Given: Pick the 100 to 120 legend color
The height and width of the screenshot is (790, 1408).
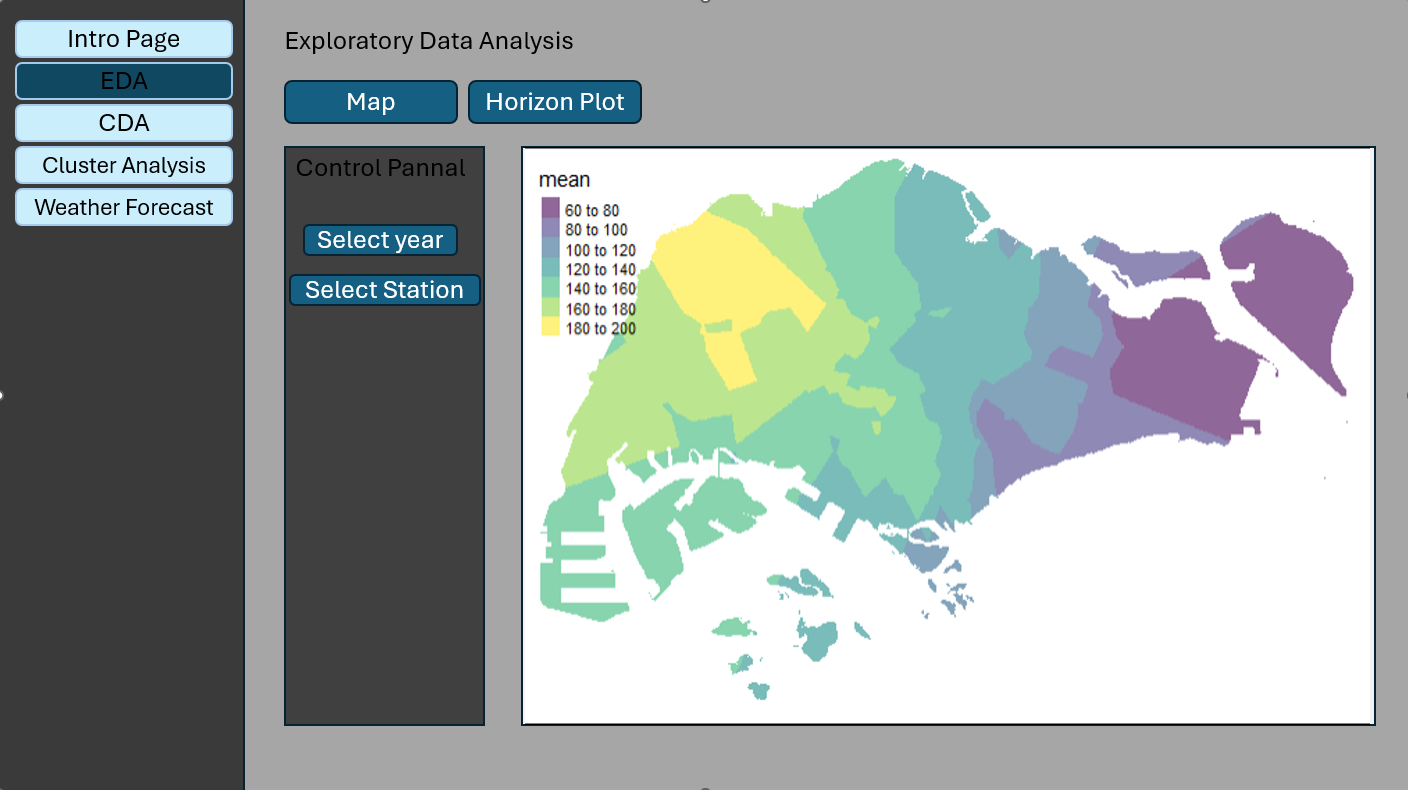Looking at the screenshot, I should tap(550, 249).
